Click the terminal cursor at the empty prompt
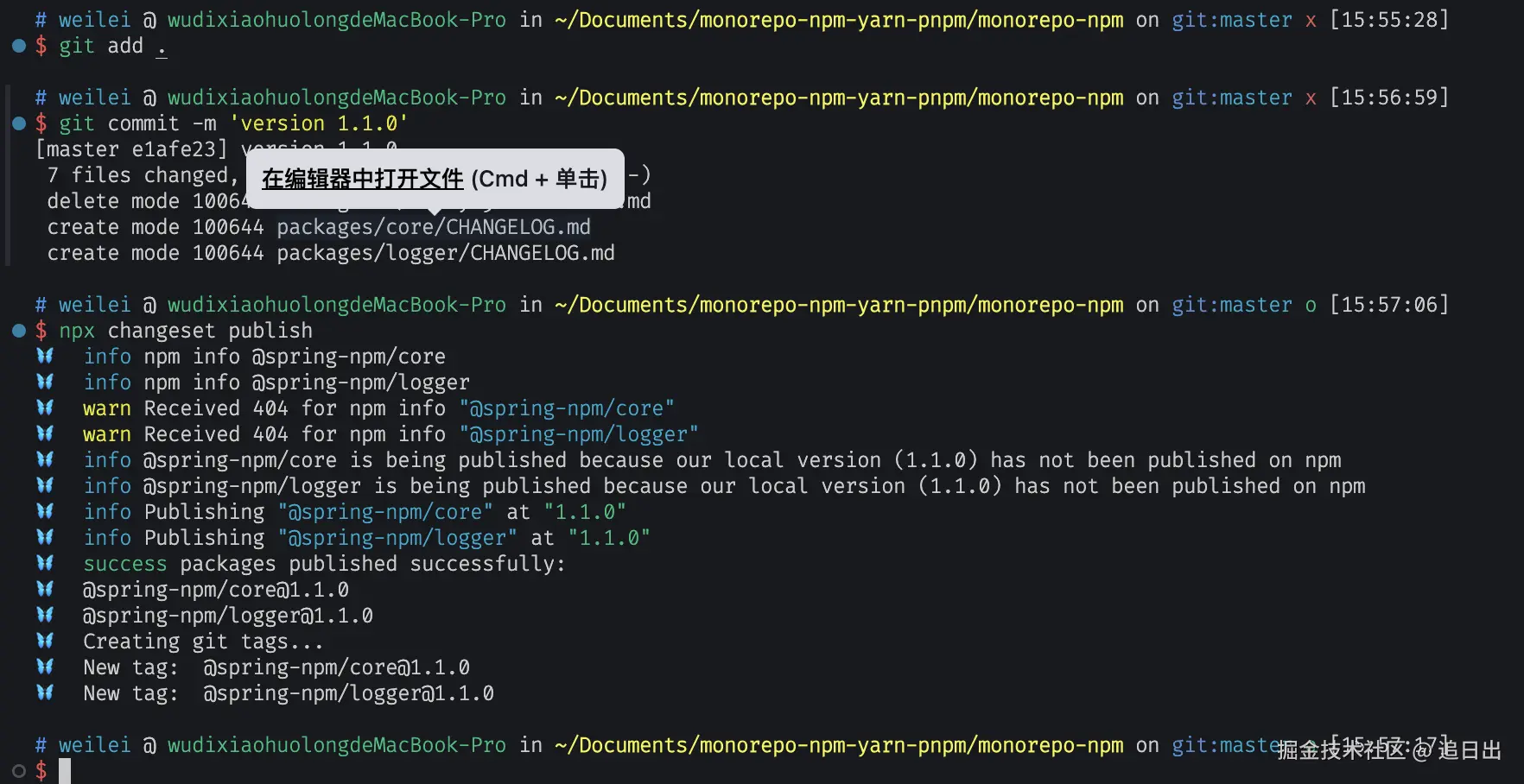 65,771
